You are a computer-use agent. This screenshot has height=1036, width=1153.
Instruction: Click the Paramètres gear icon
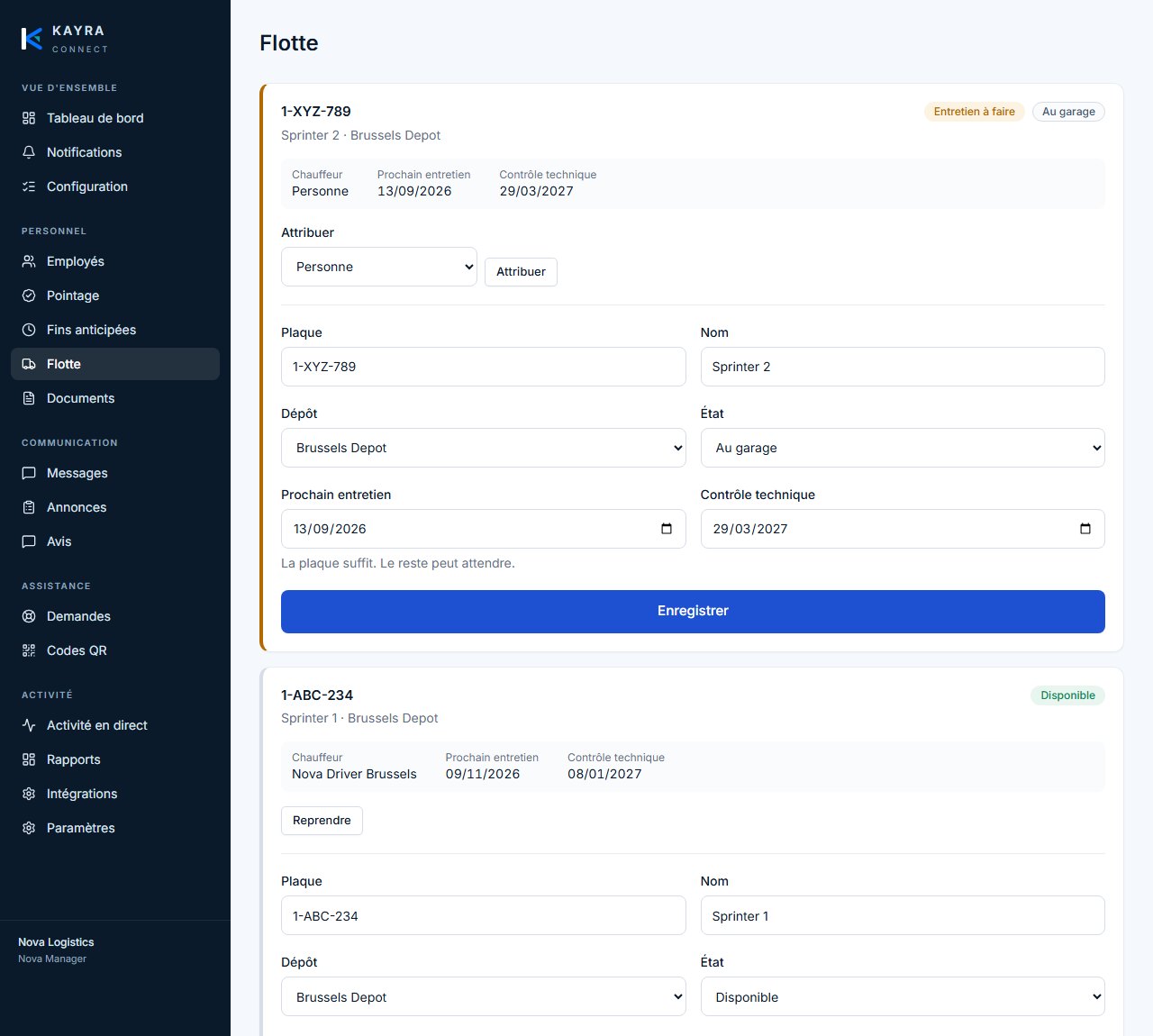click(x=29, y=828)
